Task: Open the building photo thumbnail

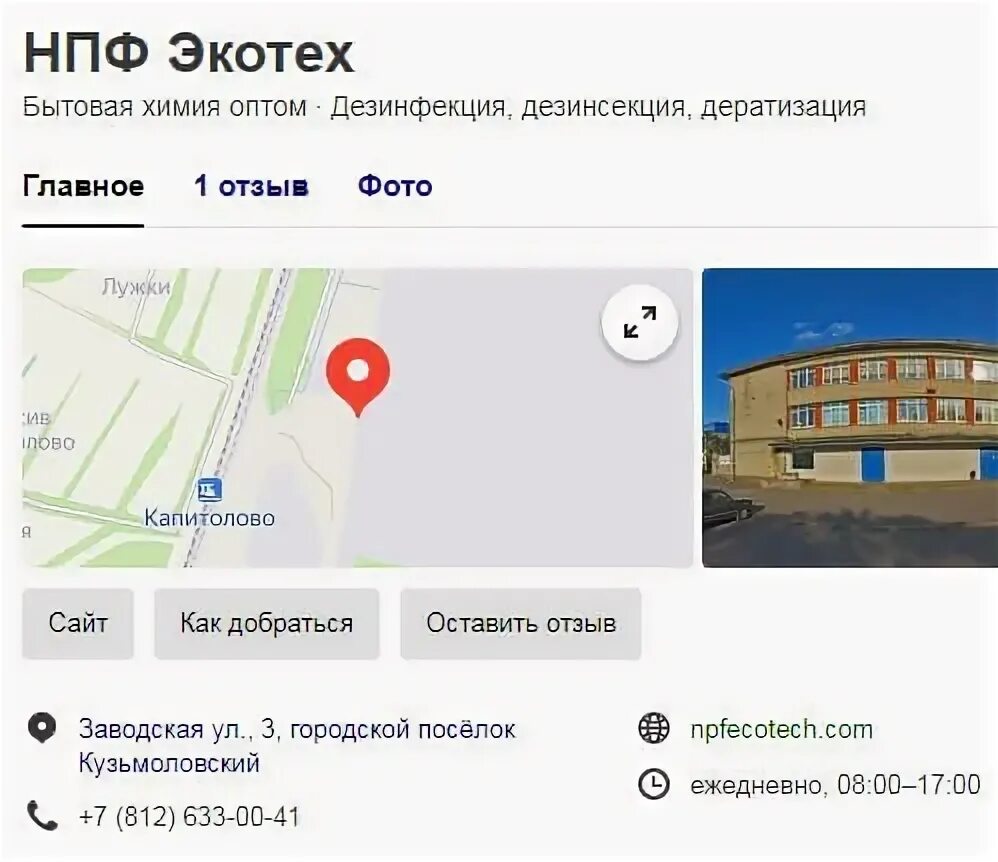Action: coord(850,418)
